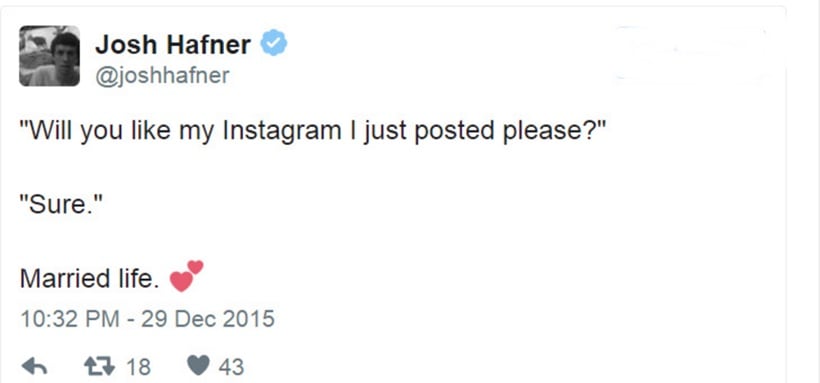Image resolution: width=820 pixels, height=383 pixels.
Task: Click the like count 43
Action: click(x=231, y=367)
